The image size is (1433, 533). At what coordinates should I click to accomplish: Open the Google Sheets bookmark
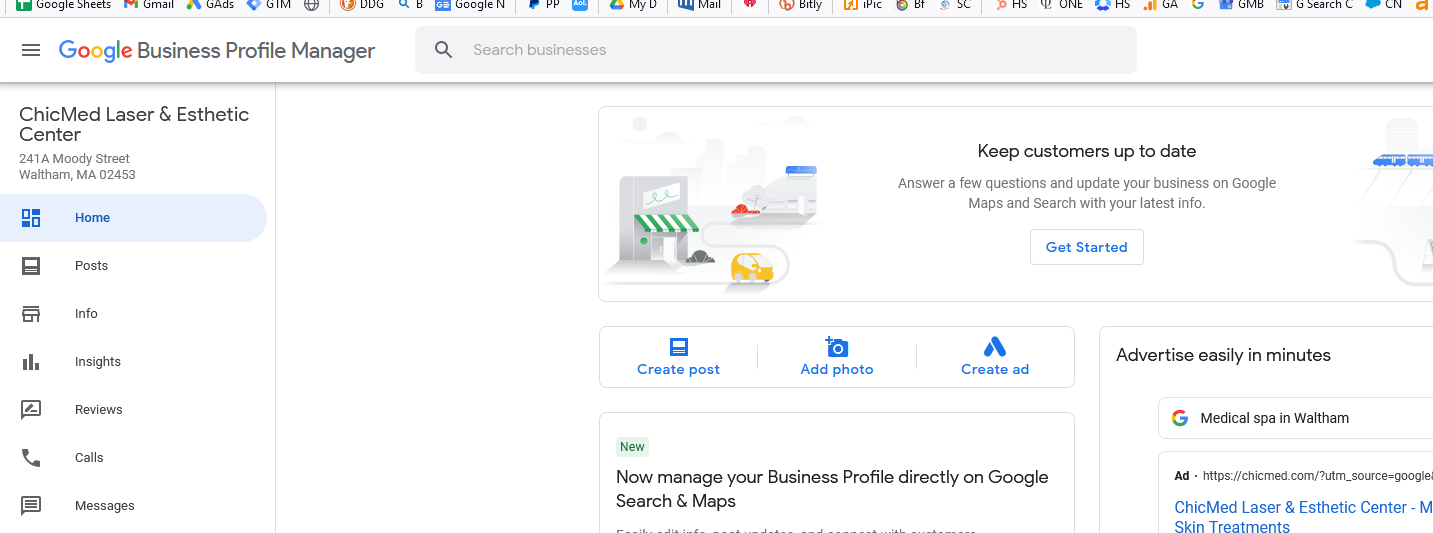(63, 5)
